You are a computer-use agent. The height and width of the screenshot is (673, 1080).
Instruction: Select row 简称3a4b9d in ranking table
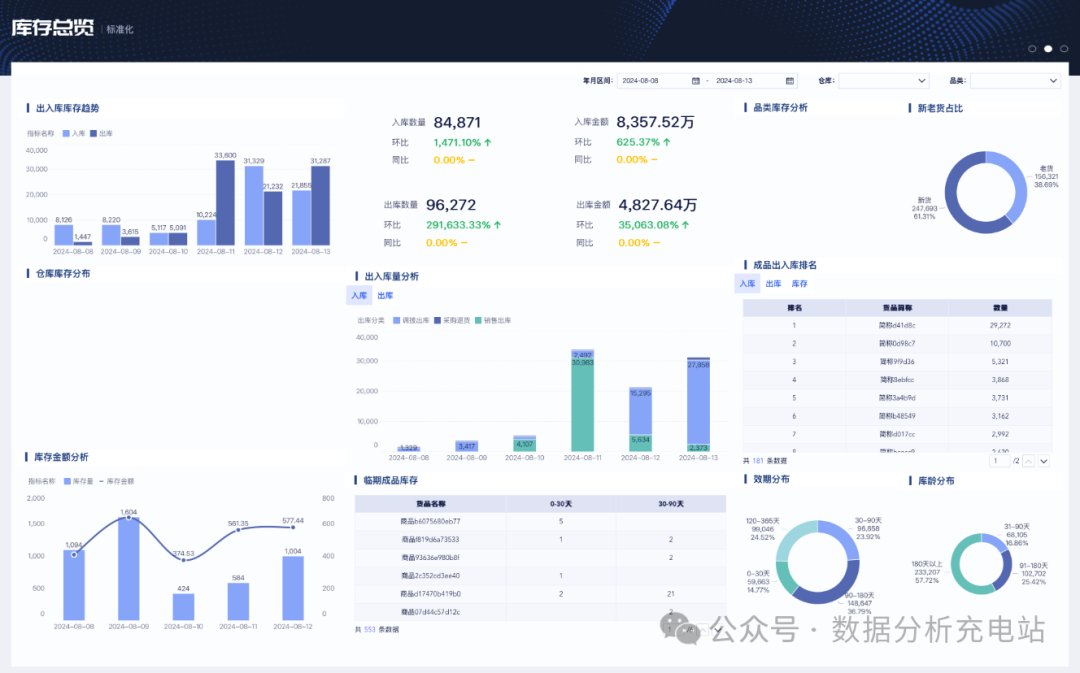[x=897, y=398]
